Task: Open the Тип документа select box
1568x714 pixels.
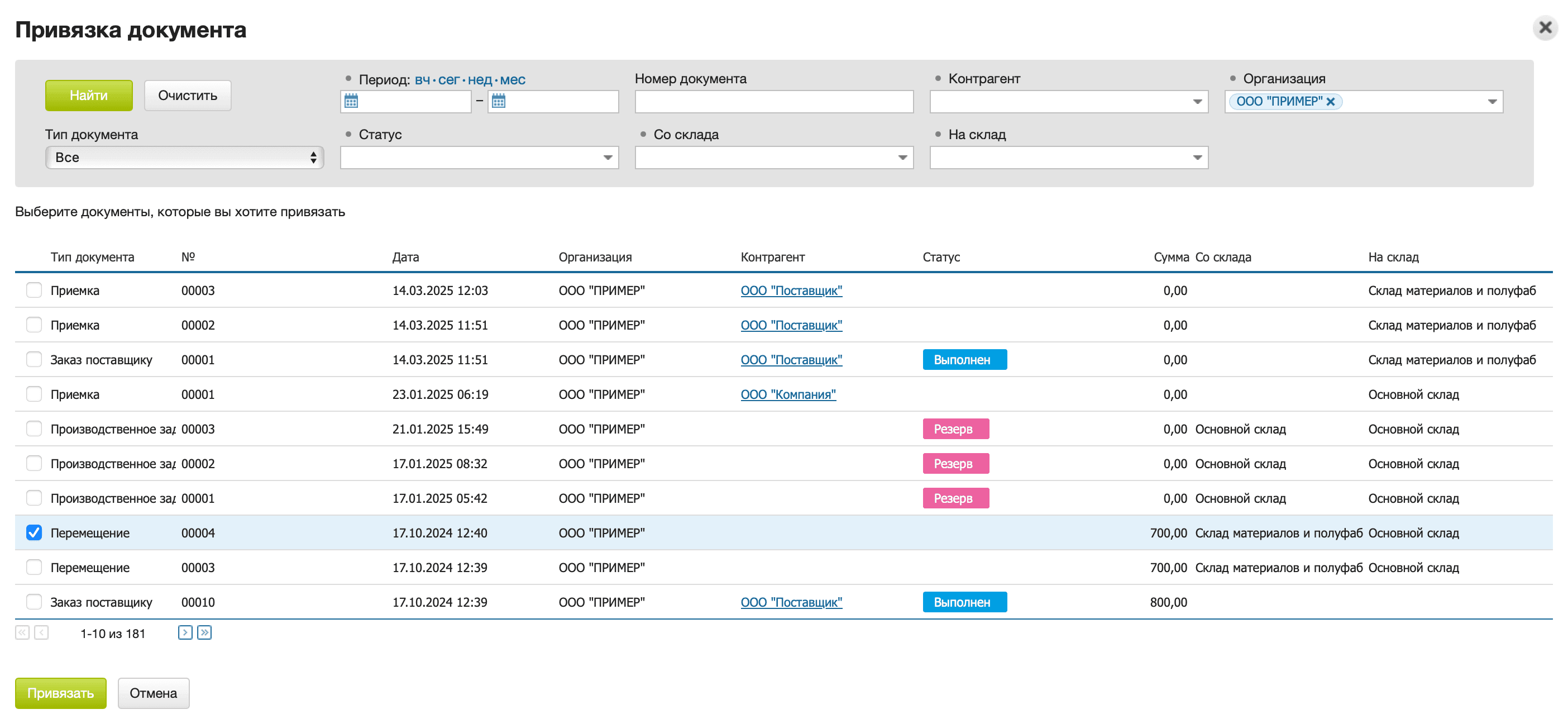Action: (184, 157)
